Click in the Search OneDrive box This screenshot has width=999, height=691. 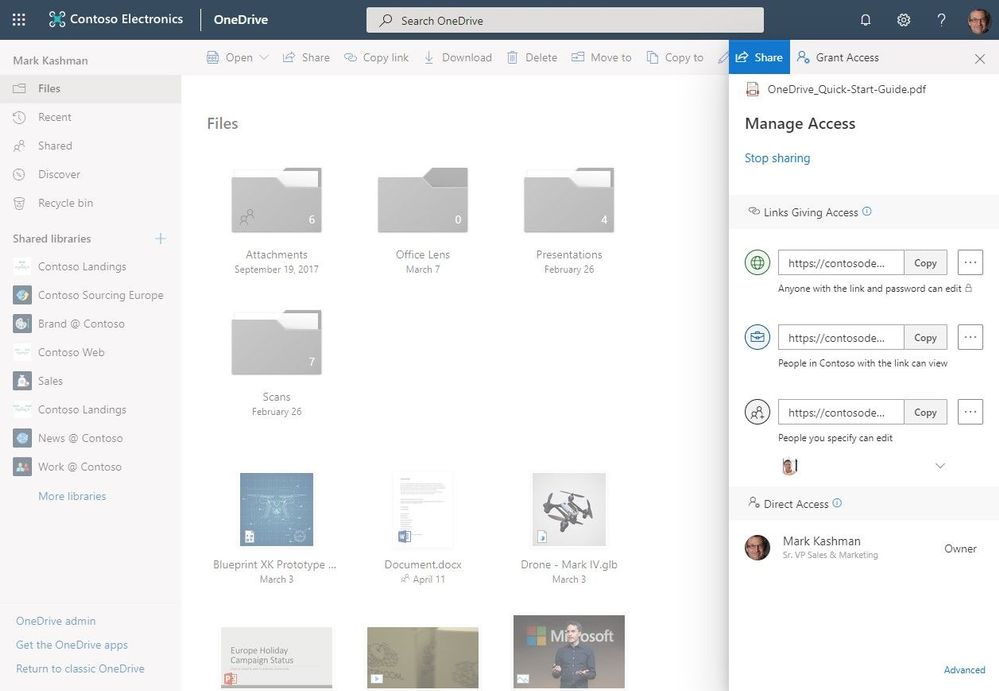[564, 20]
